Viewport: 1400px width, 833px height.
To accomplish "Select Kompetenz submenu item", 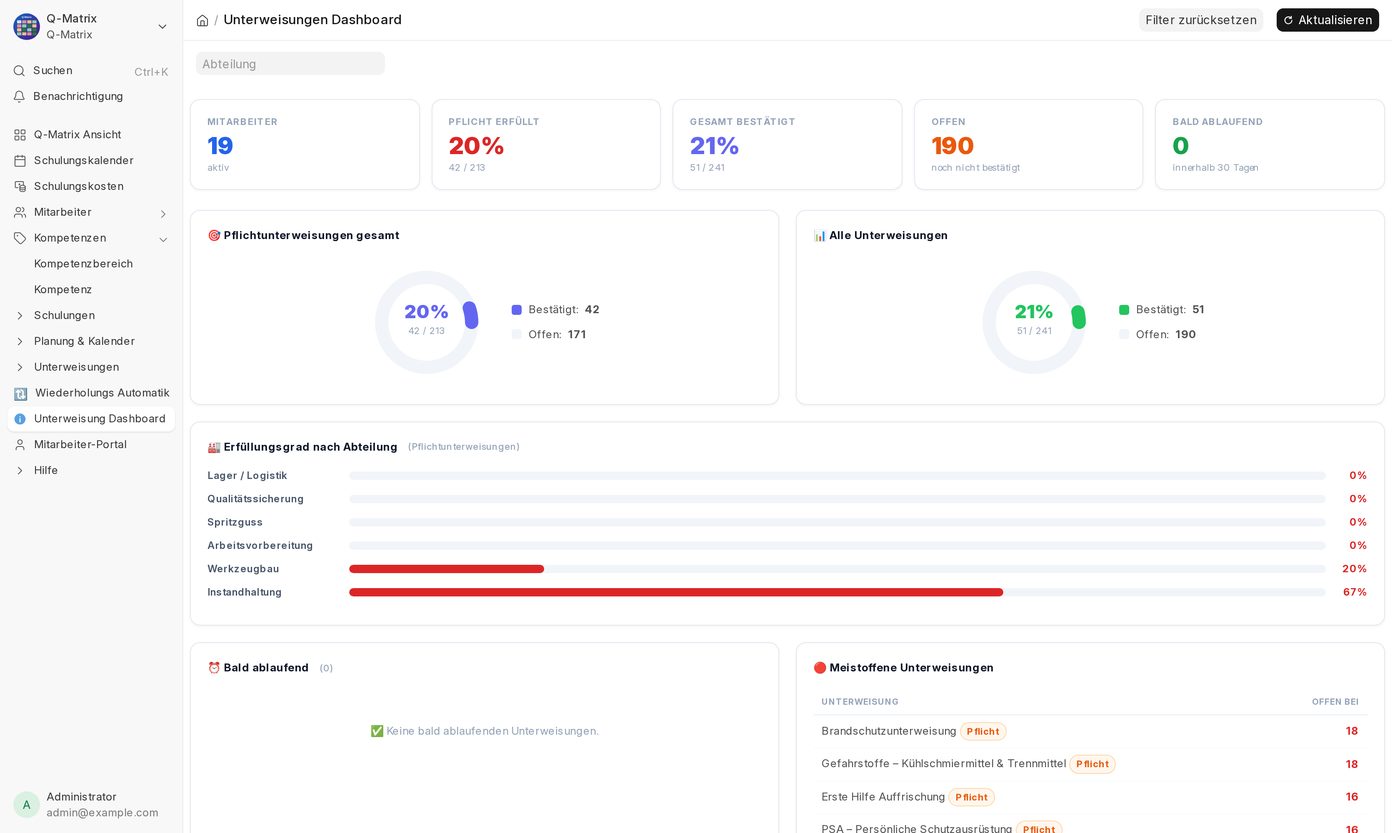I will [91, 290].
